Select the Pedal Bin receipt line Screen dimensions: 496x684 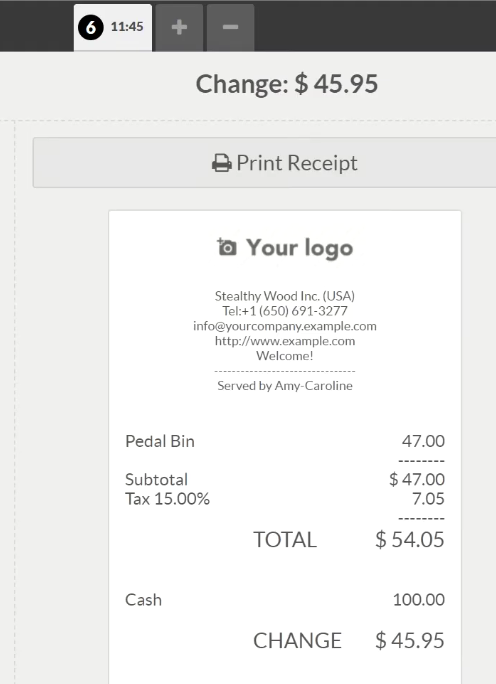285,441
